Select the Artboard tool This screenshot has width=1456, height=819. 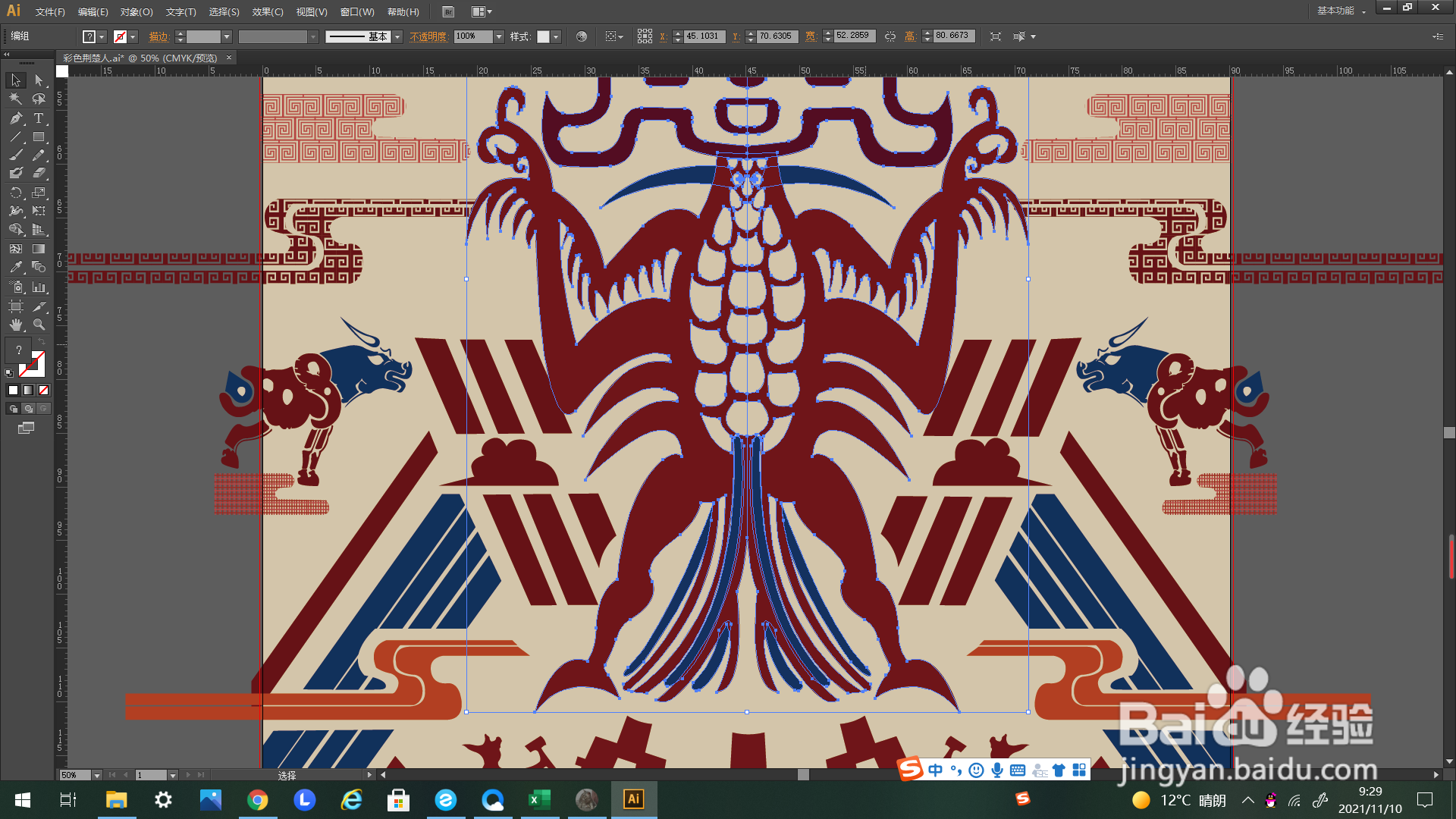click(16, 306)
